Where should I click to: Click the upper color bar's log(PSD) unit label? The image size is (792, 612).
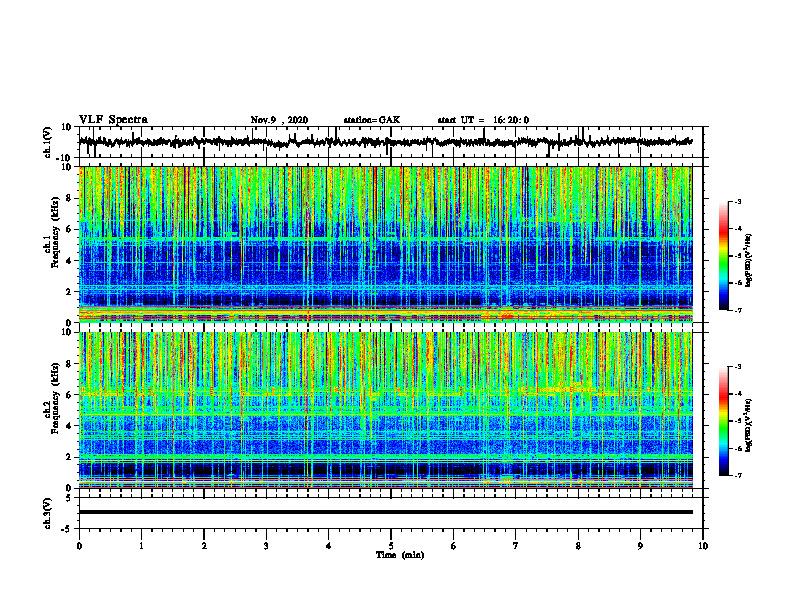tap(749, 260)
